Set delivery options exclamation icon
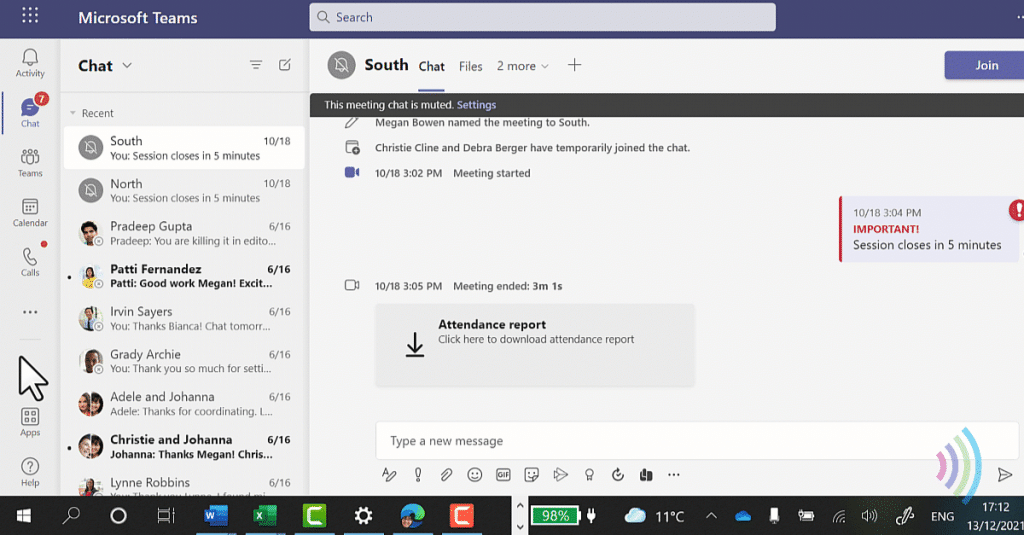1024x535 pixels. 418,475
